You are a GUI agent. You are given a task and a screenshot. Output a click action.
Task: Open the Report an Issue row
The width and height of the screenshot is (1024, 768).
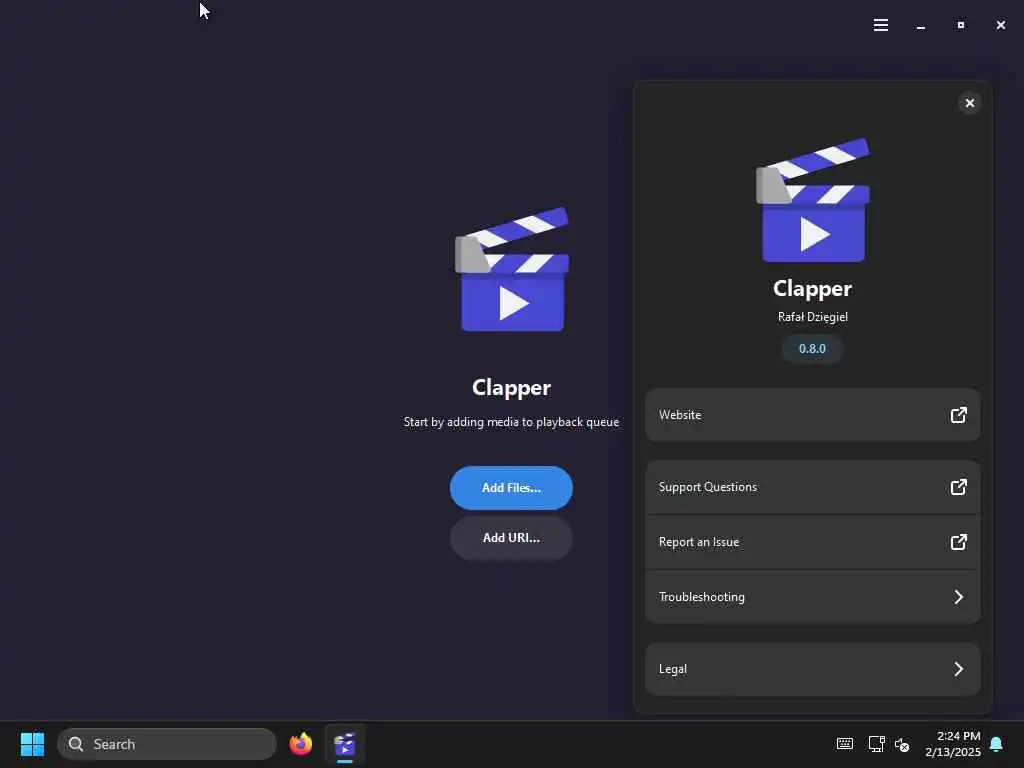point(812,542)
